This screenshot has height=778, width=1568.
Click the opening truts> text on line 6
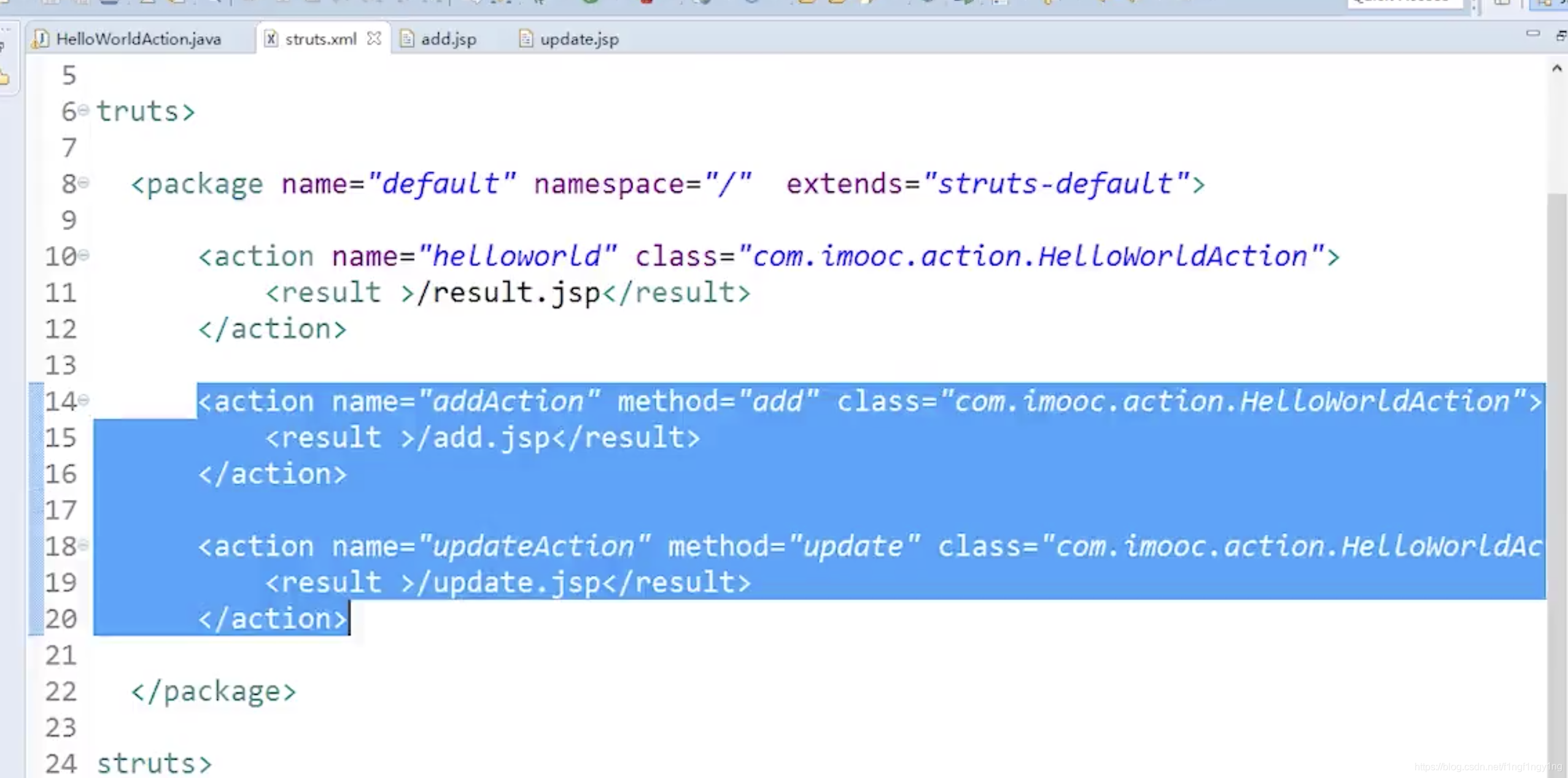[146, 112]
